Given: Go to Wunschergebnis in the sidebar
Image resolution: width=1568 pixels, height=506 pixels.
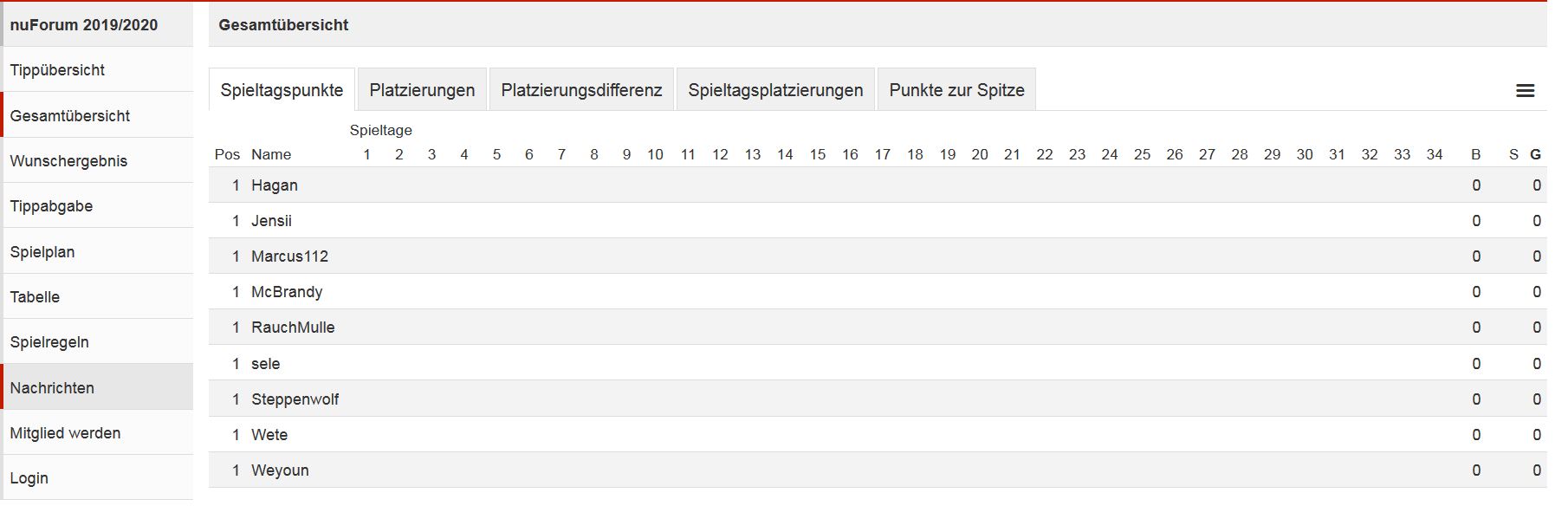Looking at the screenshot, I should 68,161.
